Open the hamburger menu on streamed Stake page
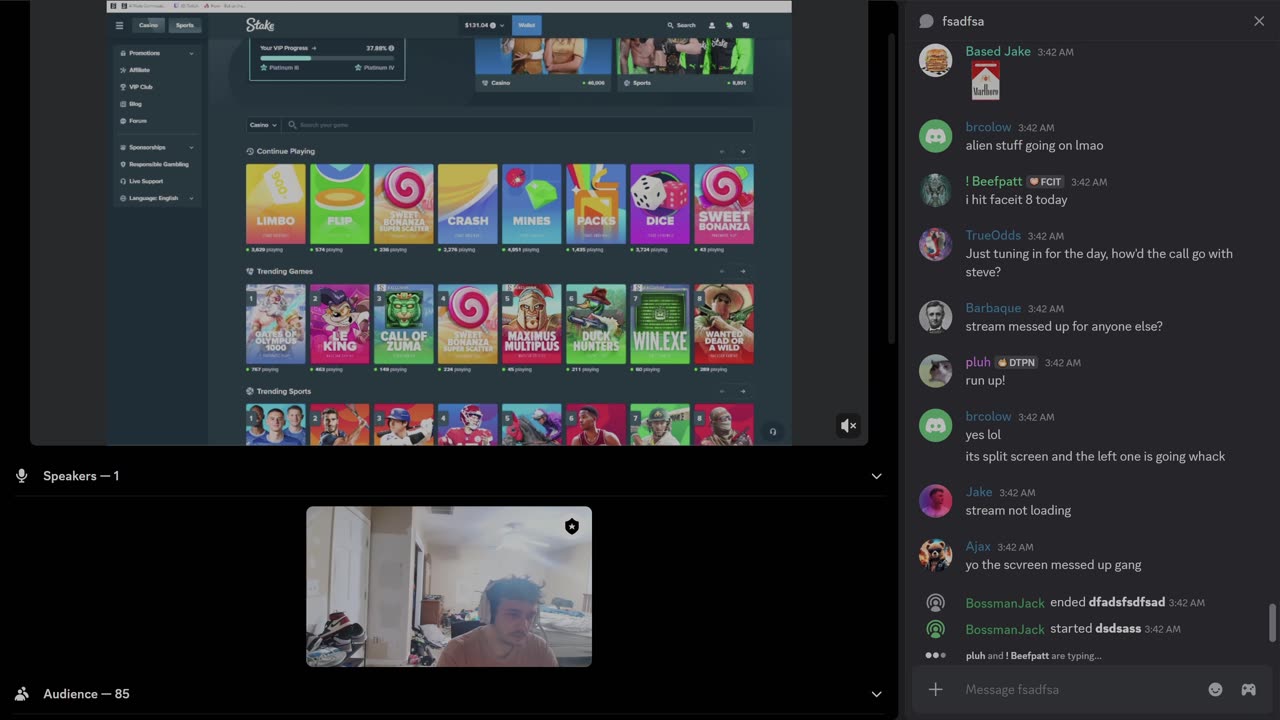Screen dimensions: 1280x720 [119, 25]
